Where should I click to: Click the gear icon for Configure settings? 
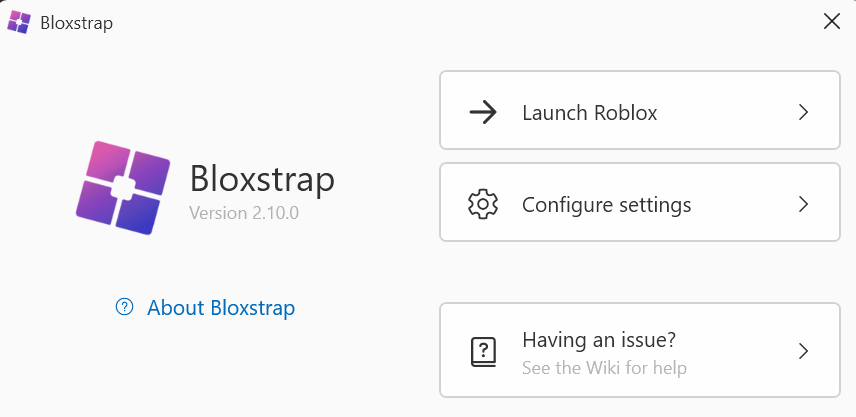tap(483, 204)
